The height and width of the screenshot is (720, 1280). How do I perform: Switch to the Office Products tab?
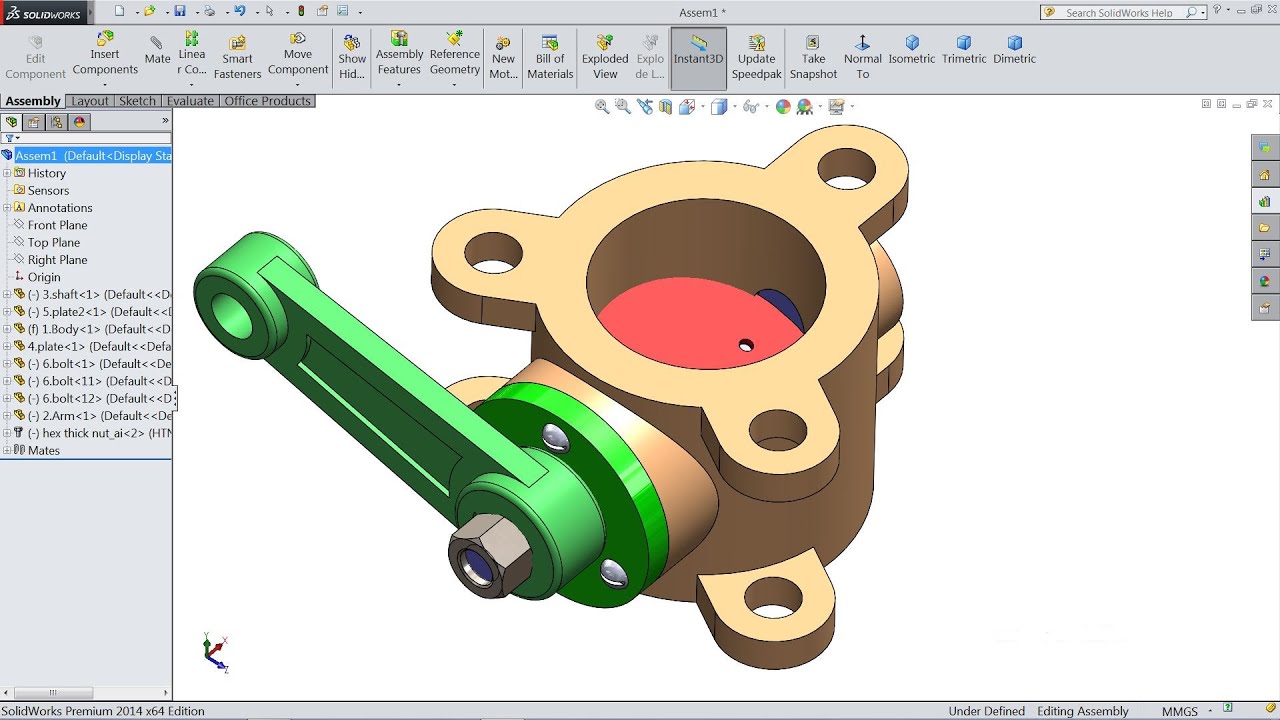267,101
